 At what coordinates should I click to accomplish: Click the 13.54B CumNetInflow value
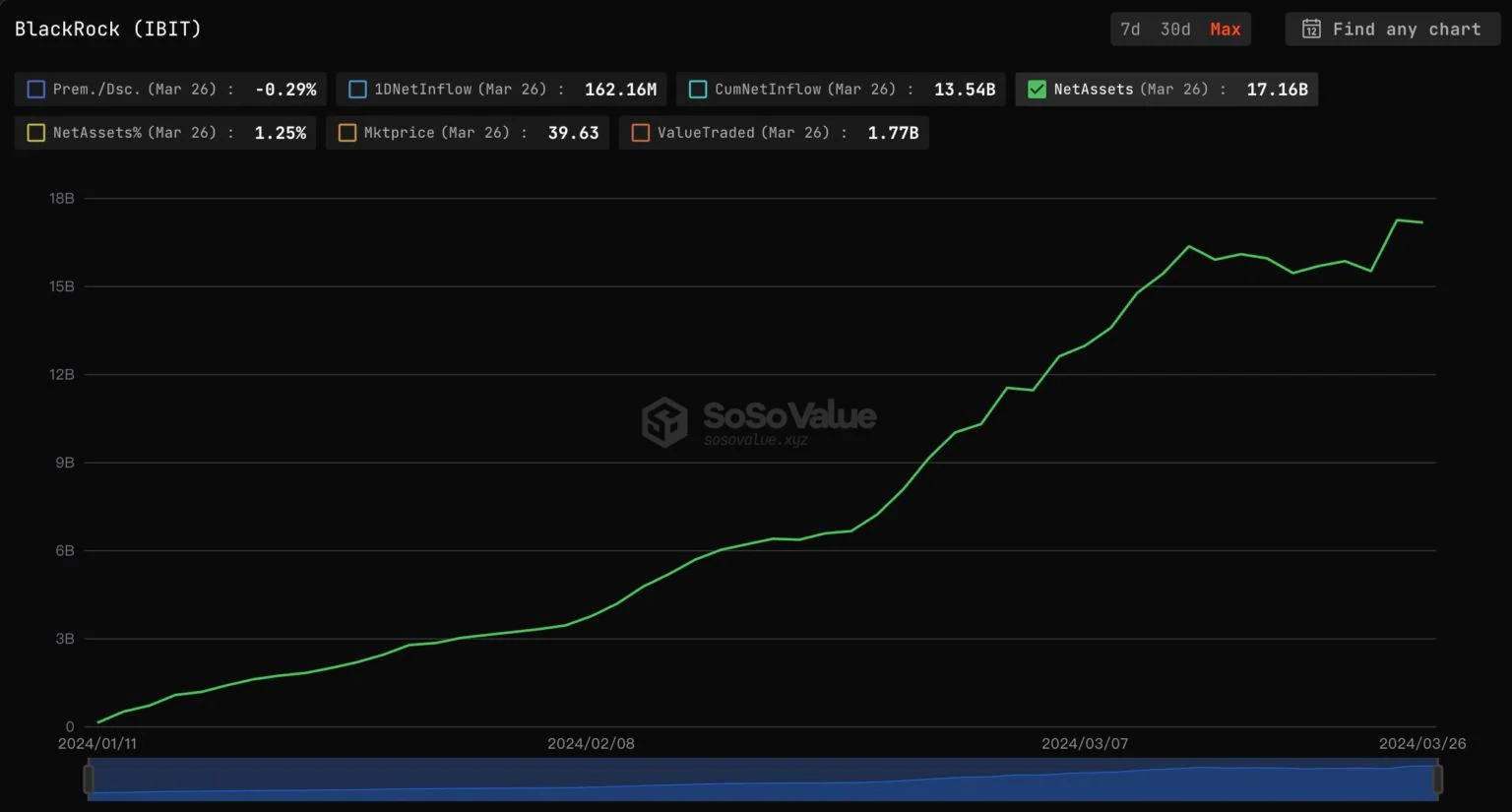tap(965, 90)
